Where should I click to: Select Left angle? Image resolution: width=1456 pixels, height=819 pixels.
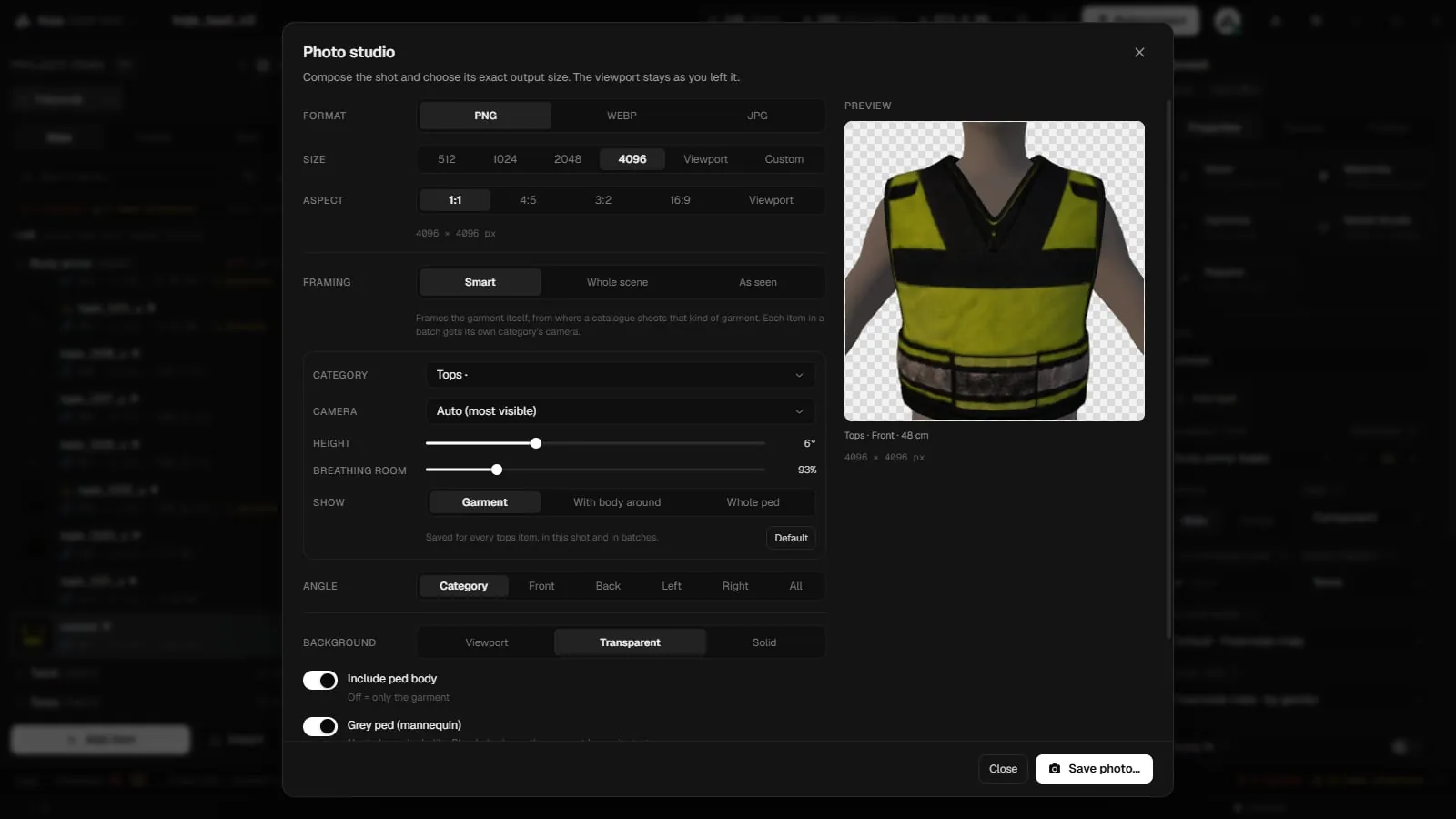pos(672,586)
